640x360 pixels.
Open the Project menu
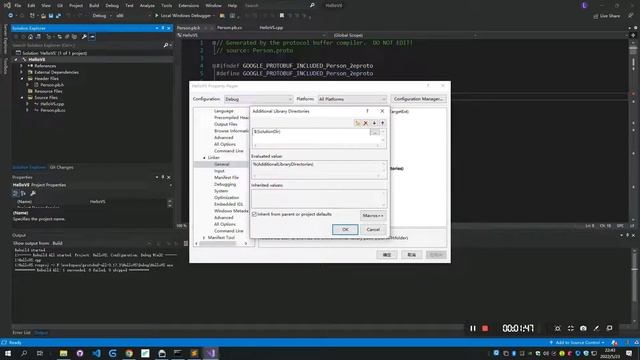point(76,6)
